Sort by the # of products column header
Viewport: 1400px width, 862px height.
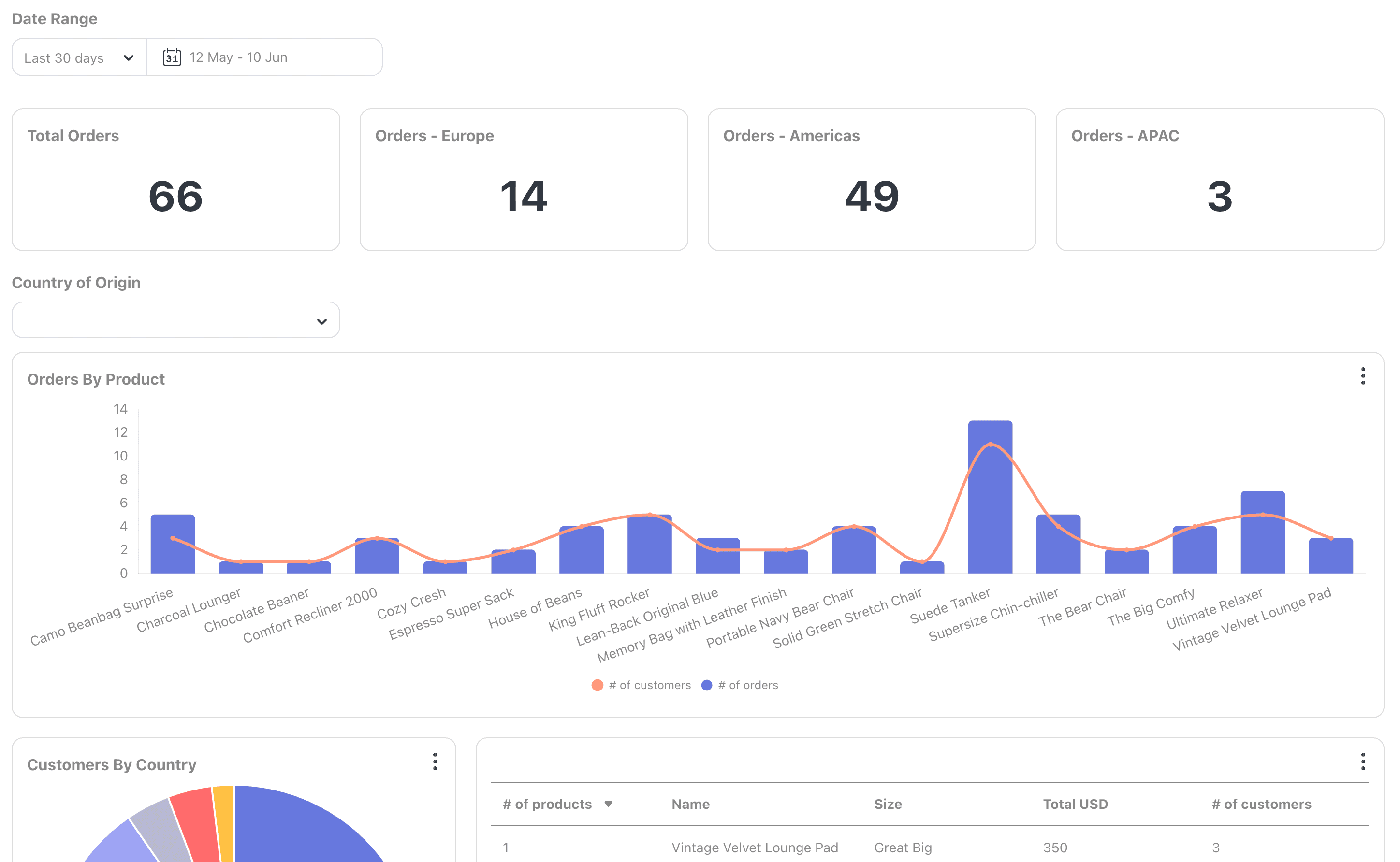[x=547, y=805]
